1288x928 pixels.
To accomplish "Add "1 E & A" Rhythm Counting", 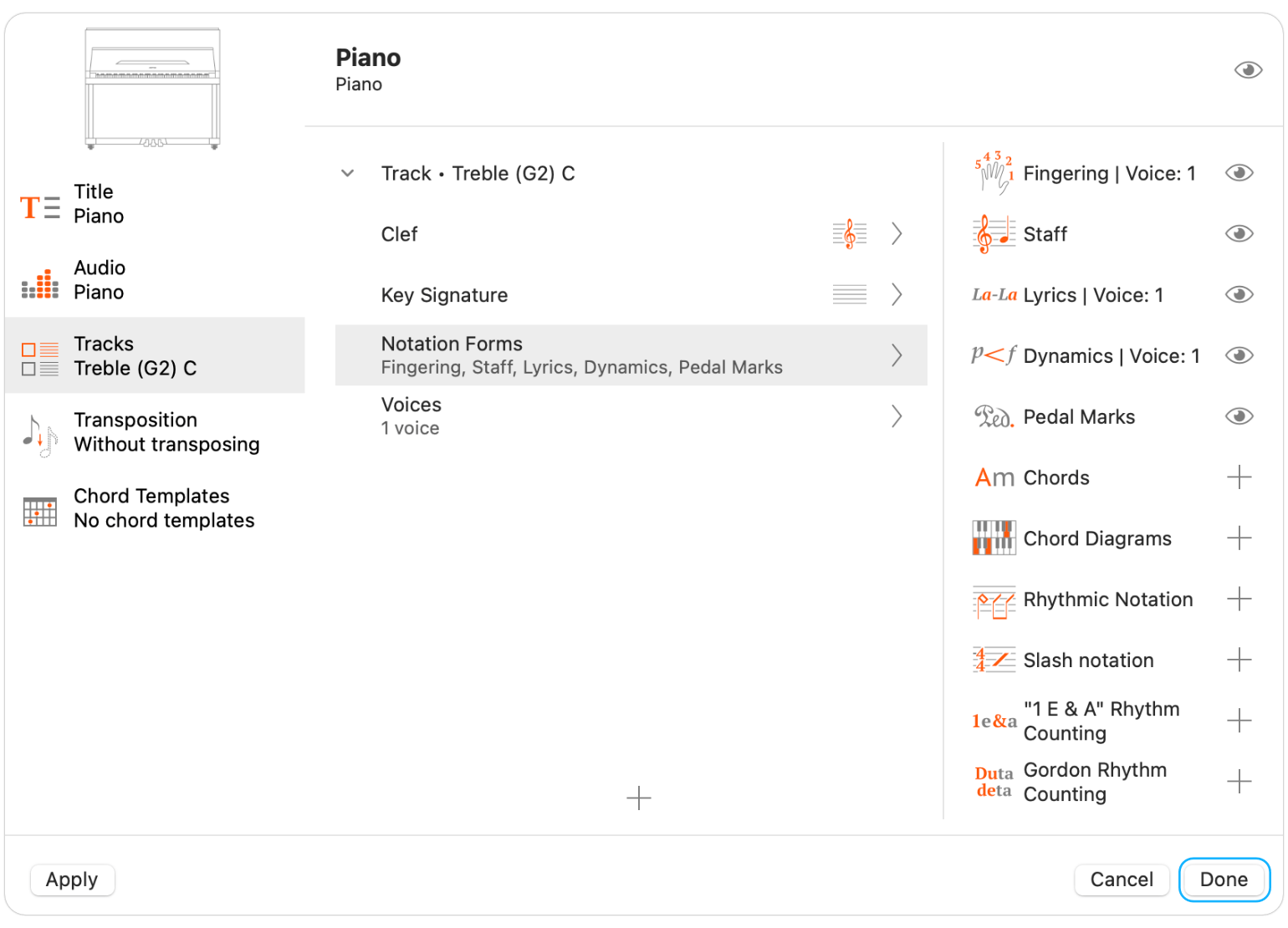I will click(1239, 721).
